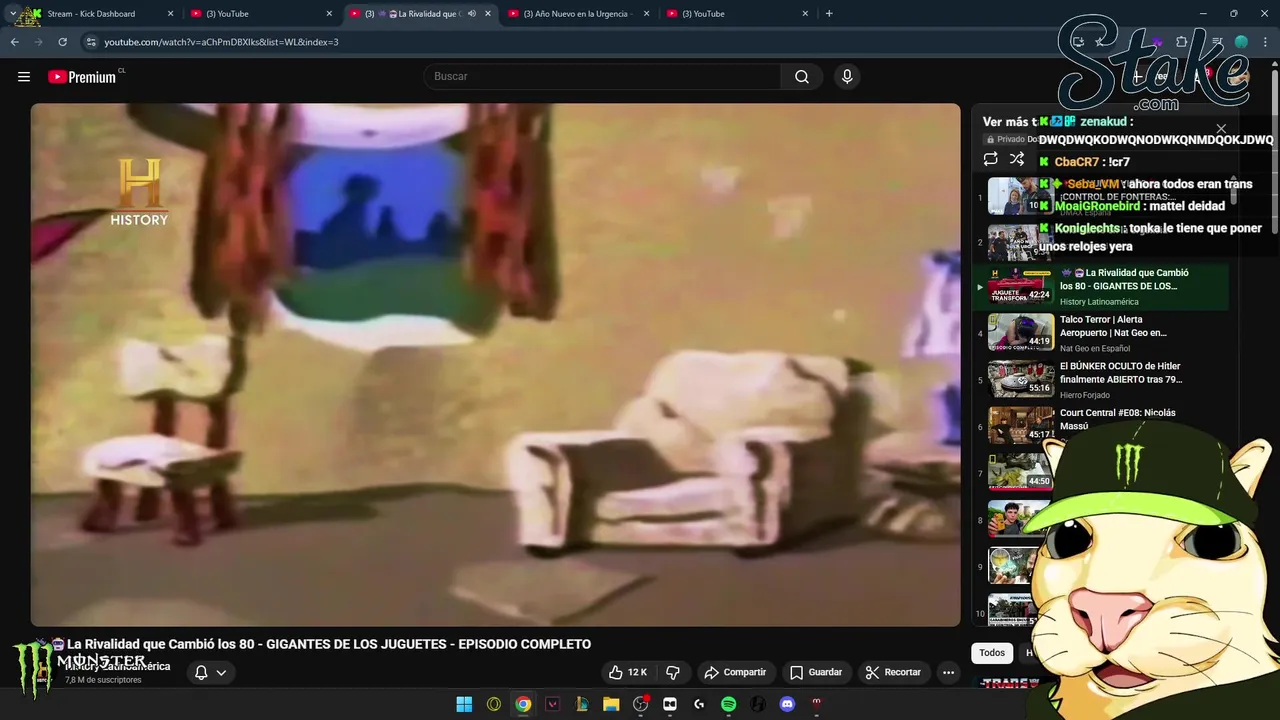View site information icon in address bar
1280x720 pixels.
91,42
